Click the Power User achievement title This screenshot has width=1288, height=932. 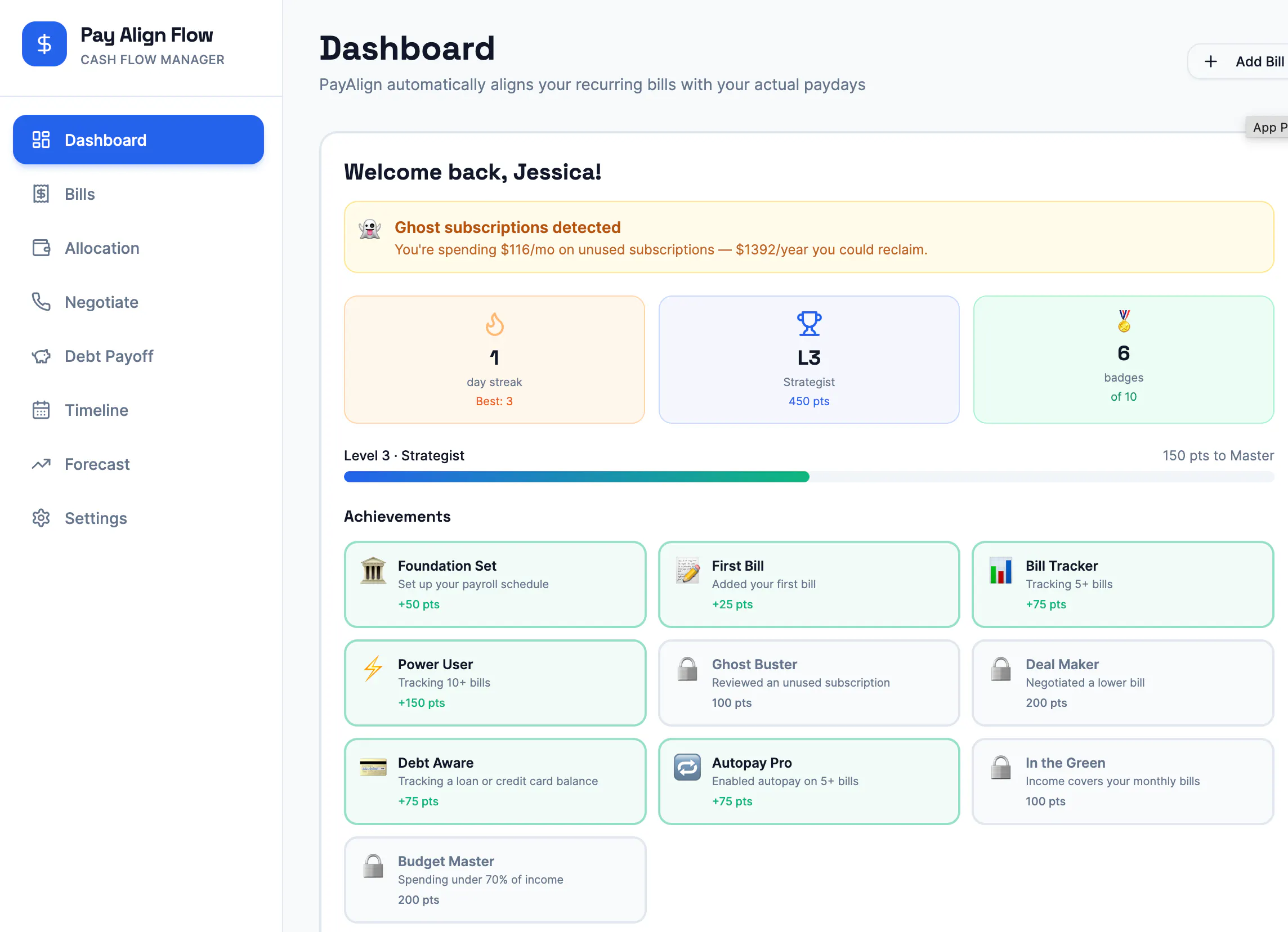436,664
